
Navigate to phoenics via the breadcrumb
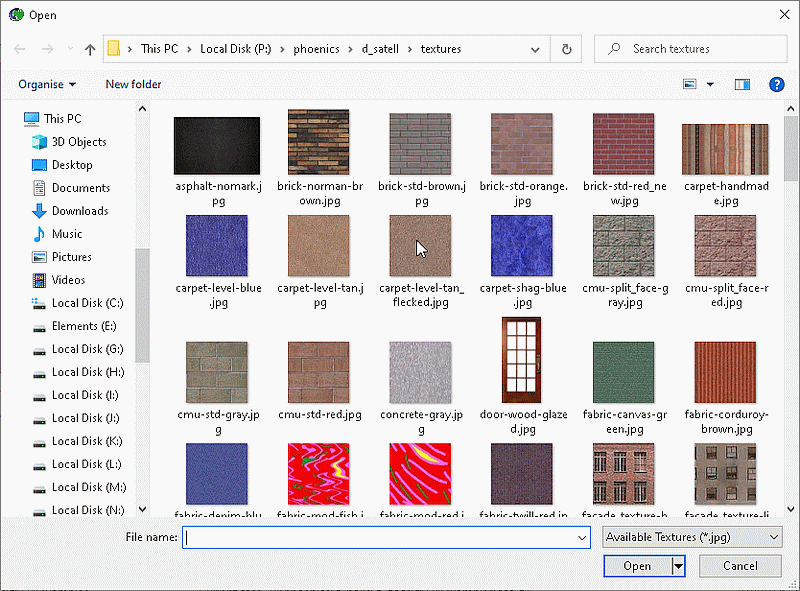point(316,48)
